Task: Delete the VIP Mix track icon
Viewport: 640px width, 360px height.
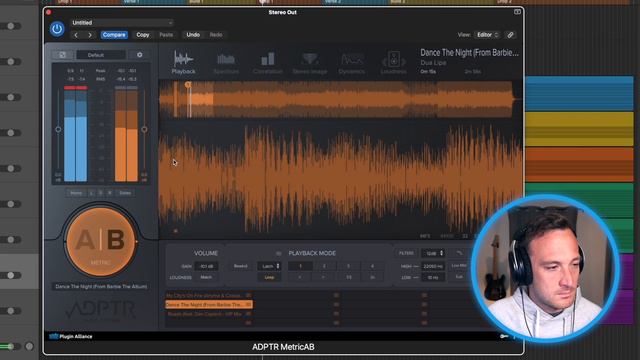Action: click(248, 314)
